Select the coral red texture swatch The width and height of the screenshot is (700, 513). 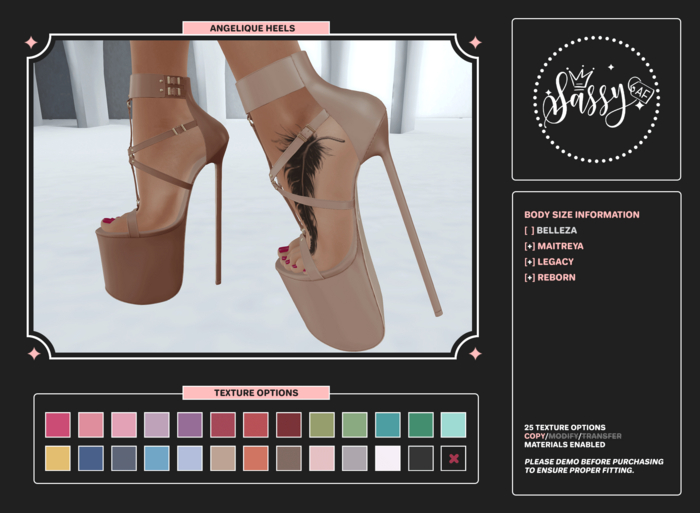tap(256, 425)
